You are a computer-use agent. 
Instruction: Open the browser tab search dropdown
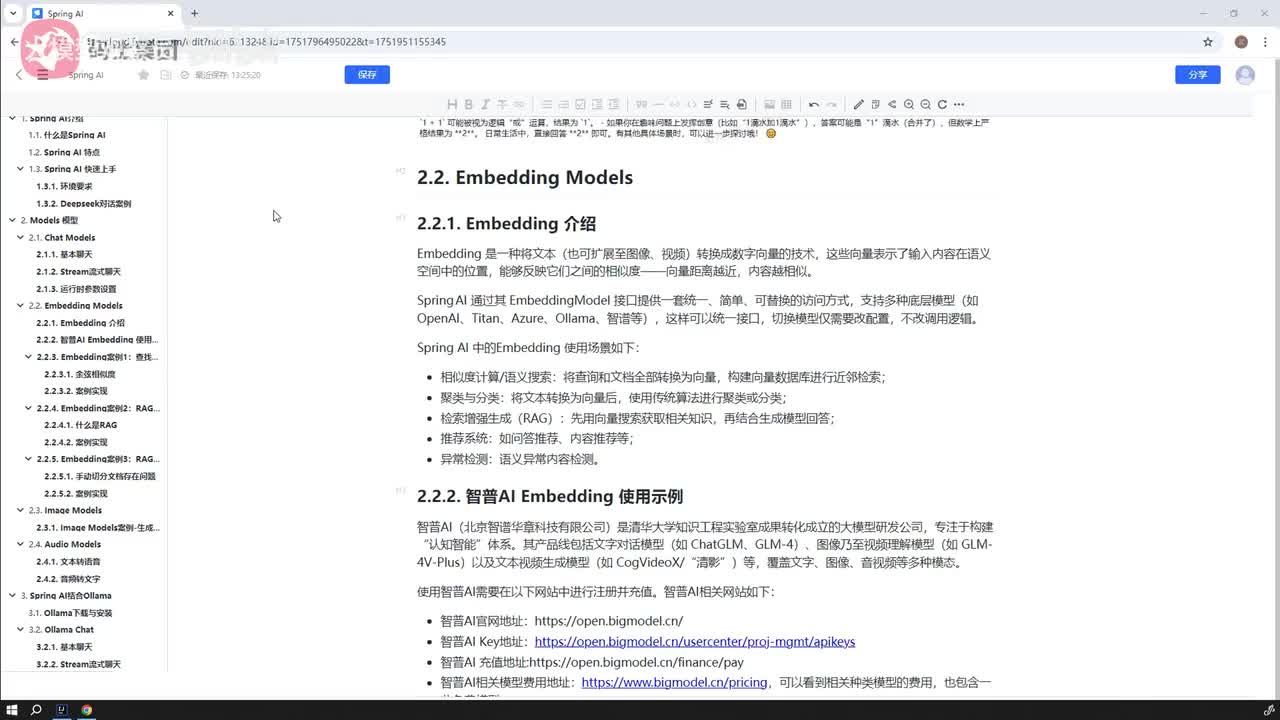13,13
